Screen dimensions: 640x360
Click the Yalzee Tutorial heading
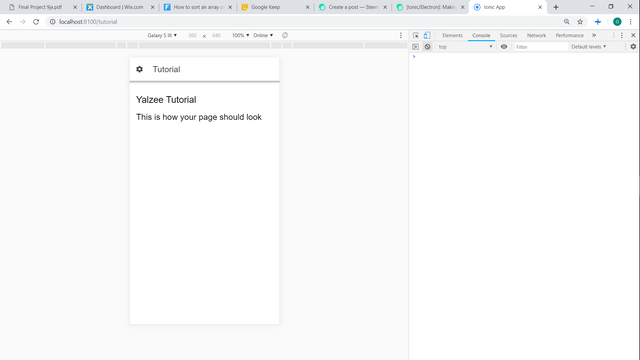point(166,100)
